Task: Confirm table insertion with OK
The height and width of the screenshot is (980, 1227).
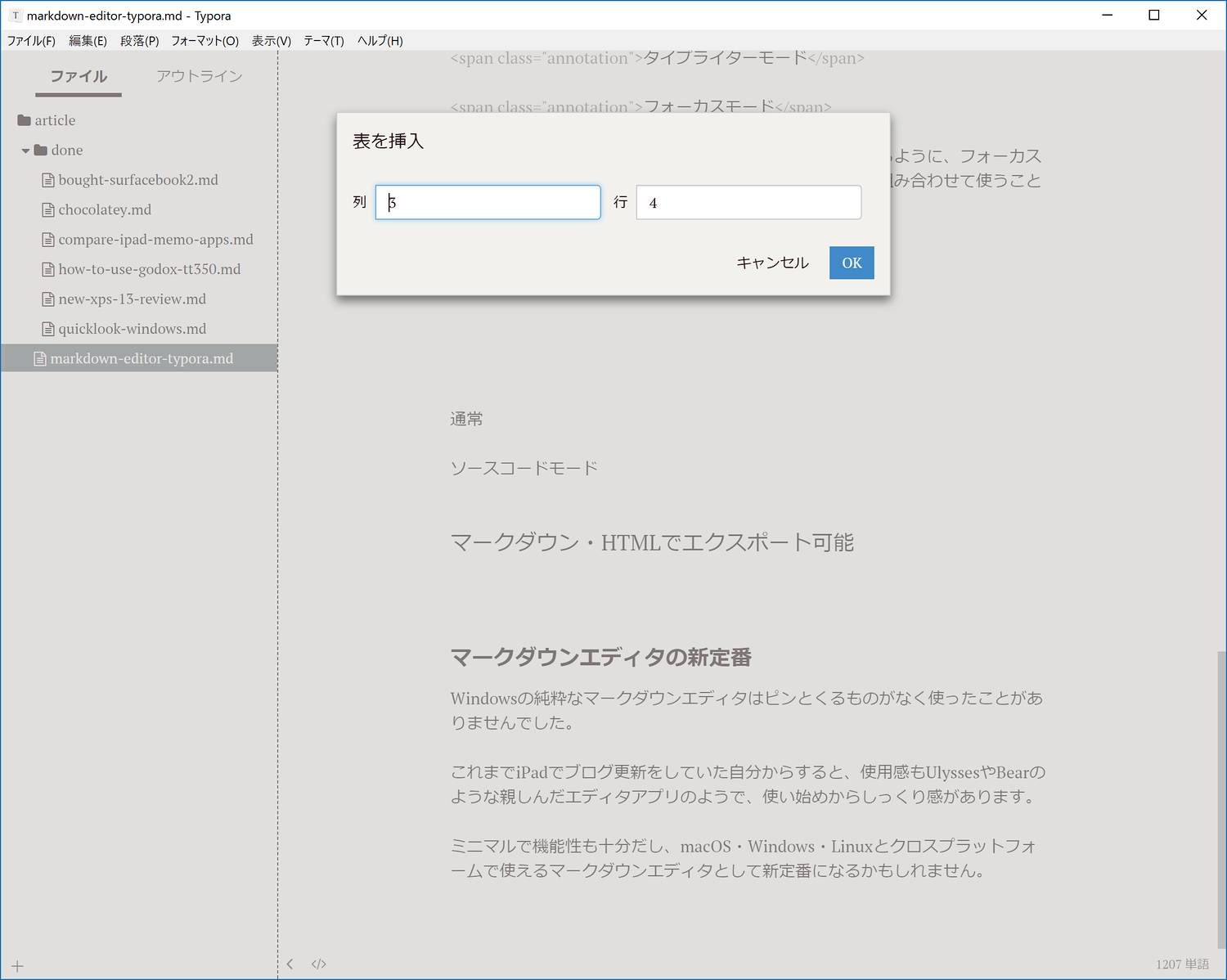Action: pos(852,263)
